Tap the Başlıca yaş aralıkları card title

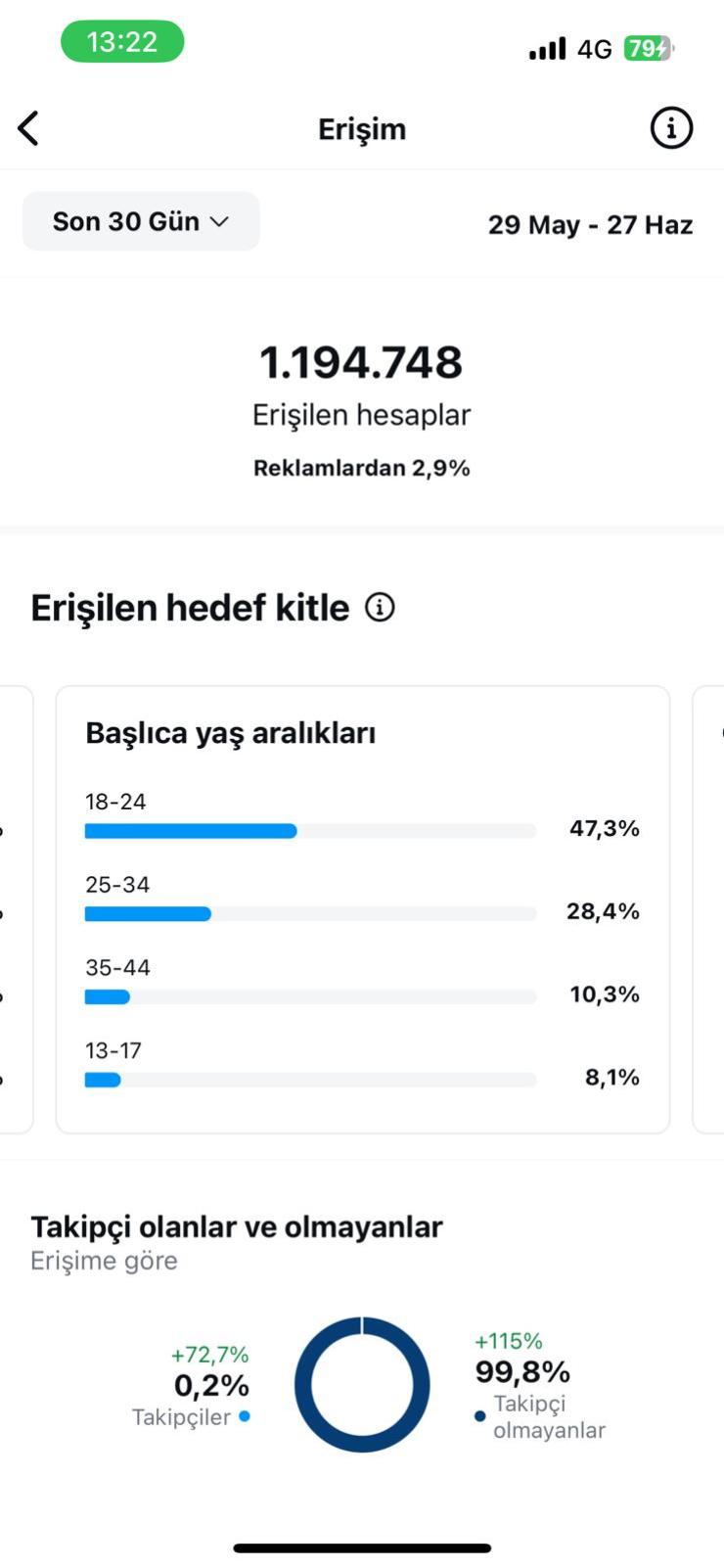tap(231, 733)
